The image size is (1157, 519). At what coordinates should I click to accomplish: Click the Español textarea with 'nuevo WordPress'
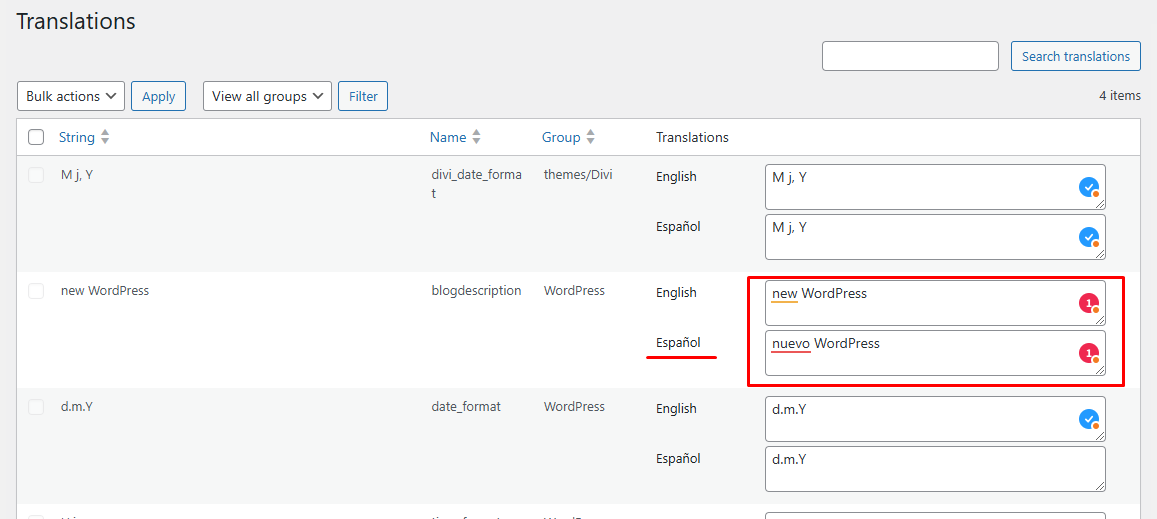935,353
